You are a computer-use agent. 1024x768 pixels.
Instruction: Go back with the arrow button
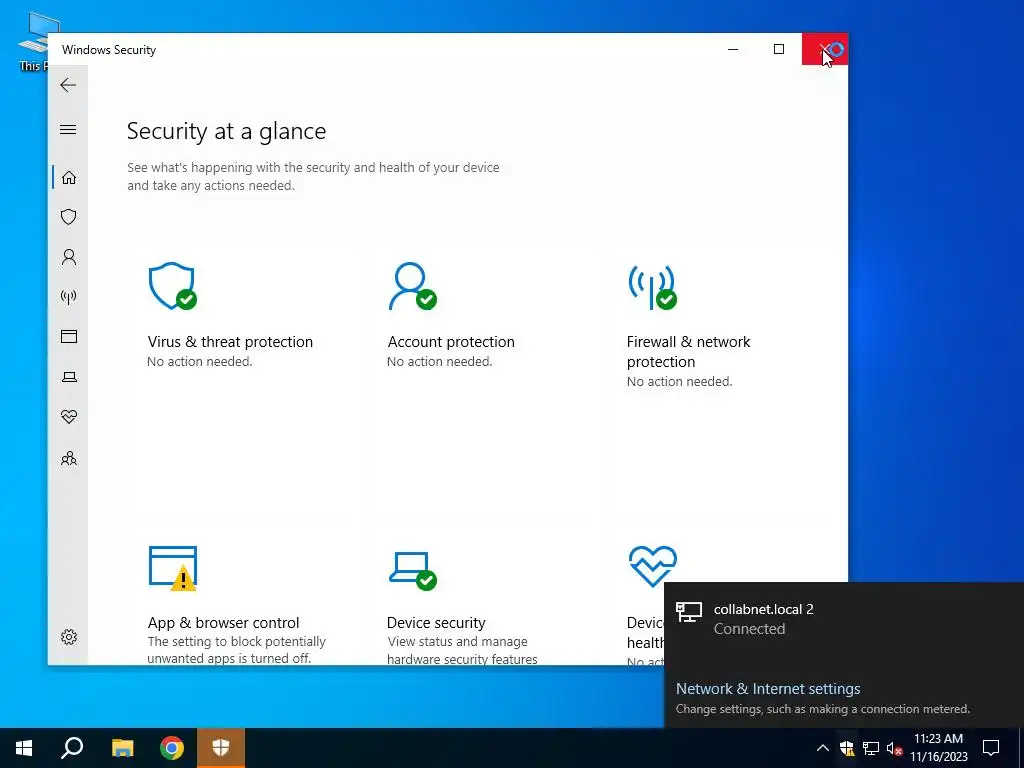click(x=68, y=85)
